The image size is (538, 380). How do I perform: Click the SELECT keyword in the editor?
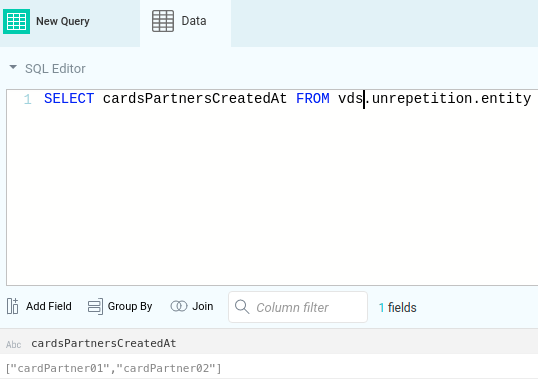coord(69,99)
